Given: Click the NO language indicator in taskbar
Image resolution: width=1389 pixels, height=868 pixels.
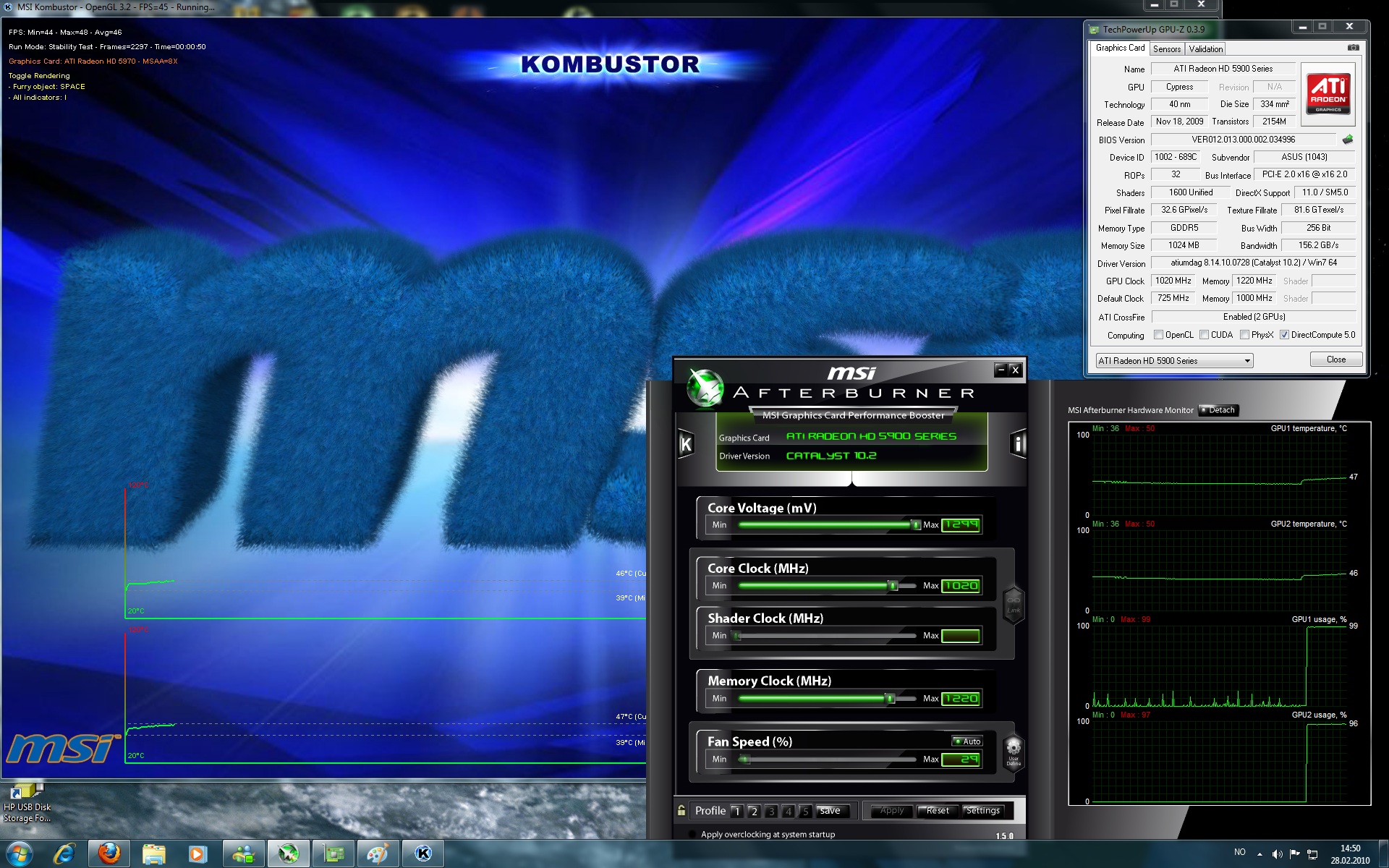Looking at the screenshot, I should [x=1239, y=852].
